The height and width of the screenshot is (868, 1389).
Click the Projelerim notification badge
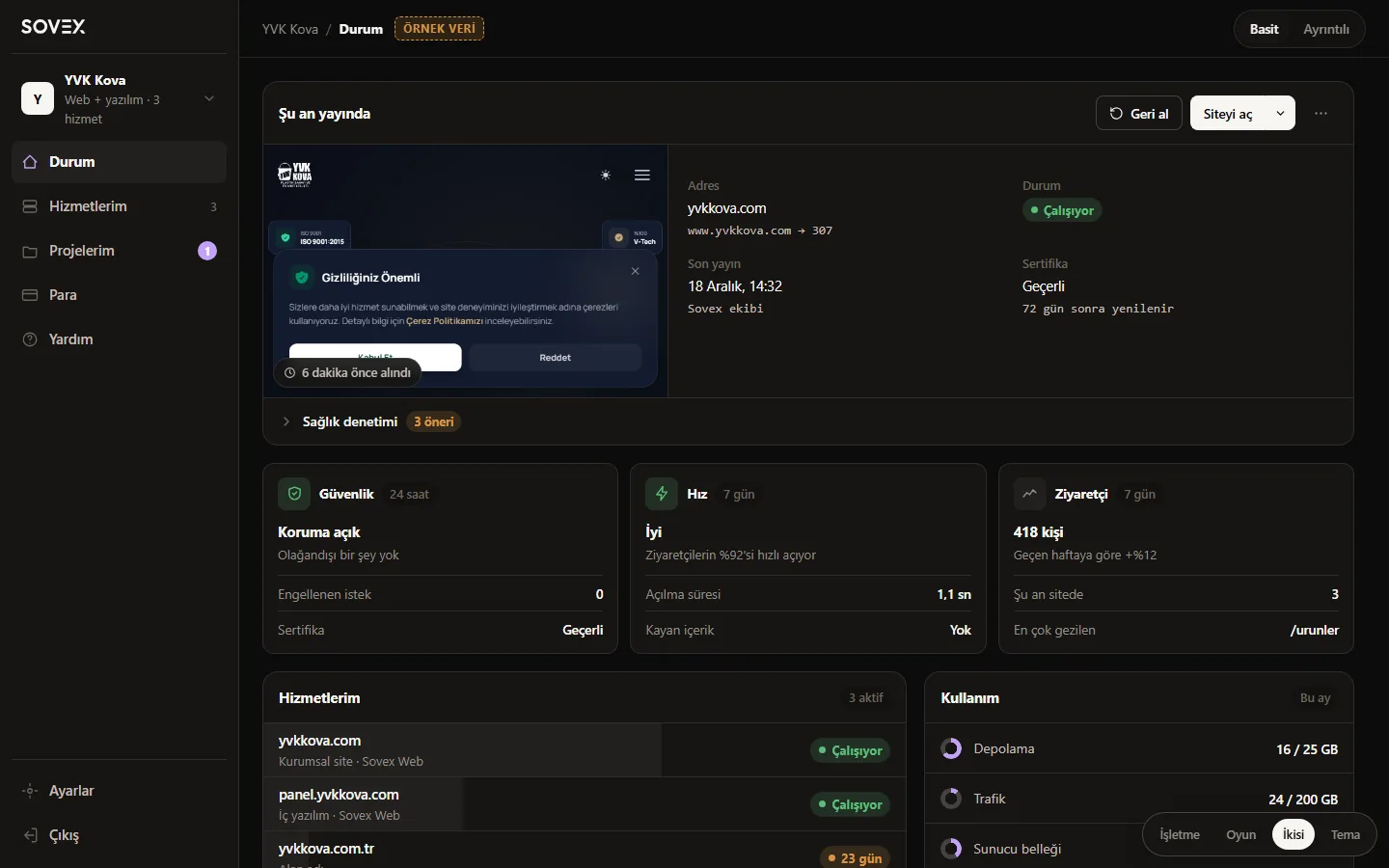pos(207,251)
